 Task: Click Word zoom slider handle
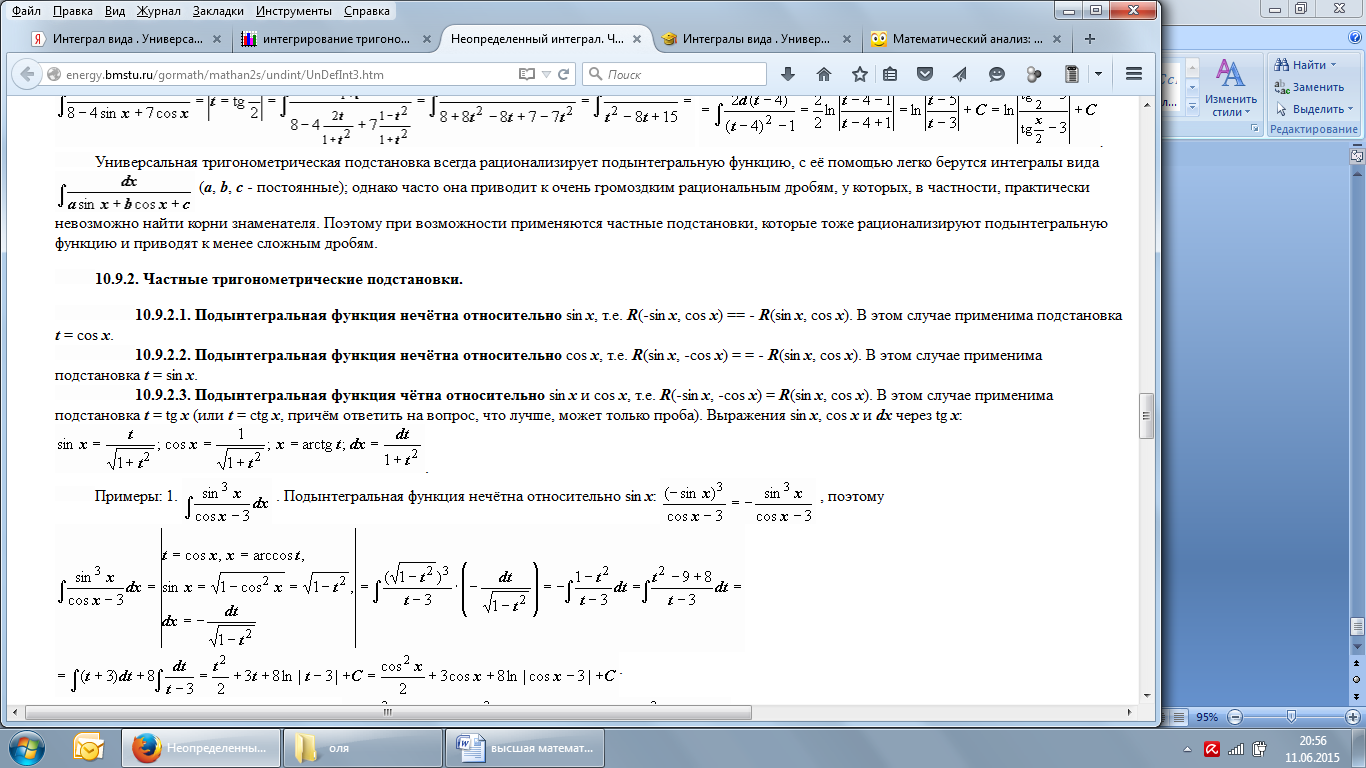pos(1293,718)
